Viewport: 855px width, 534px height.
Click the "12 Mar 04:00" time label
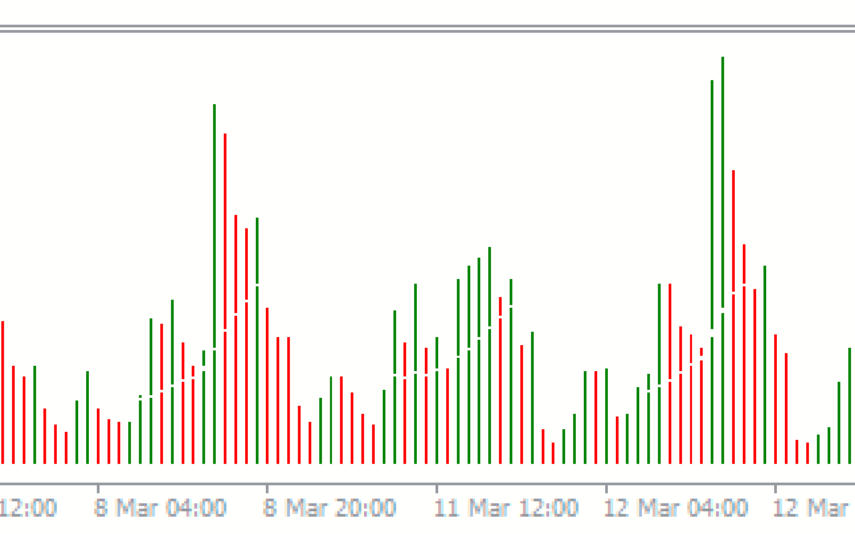tap(676, 508)
